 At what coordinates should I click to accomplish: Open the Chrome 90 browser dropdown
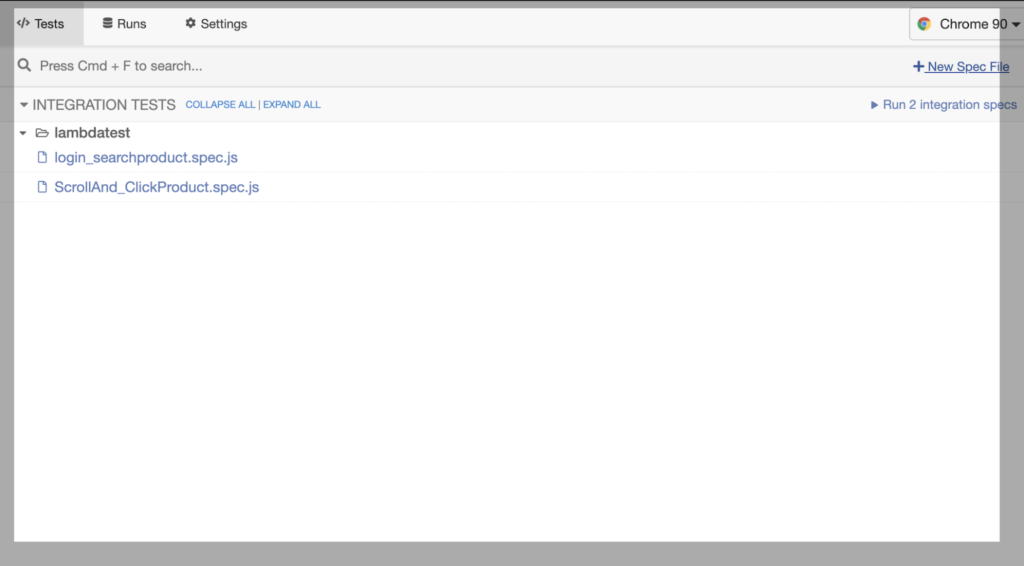(x=968, y=24)
